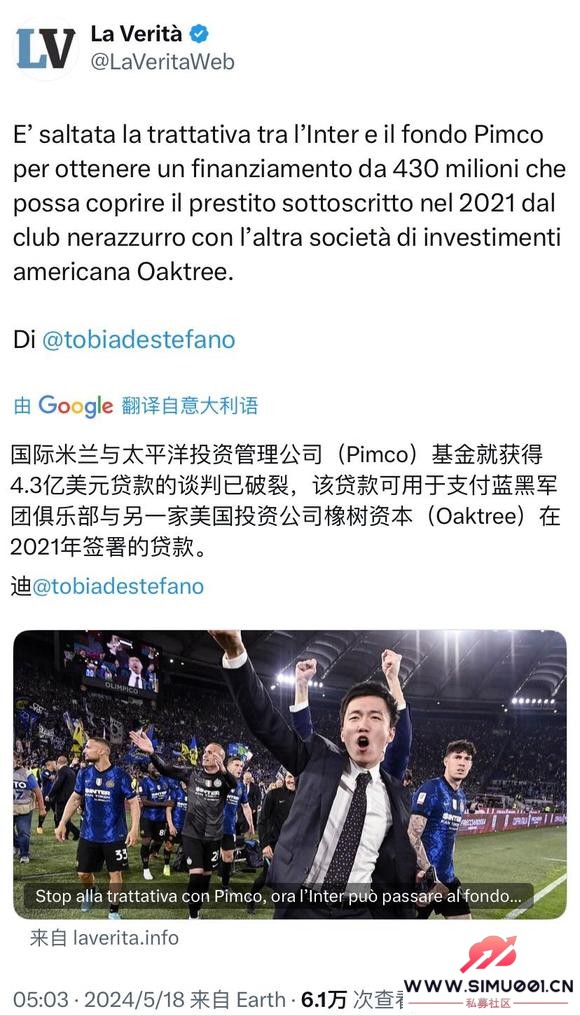Open La Verità display name

click(136, 33)
